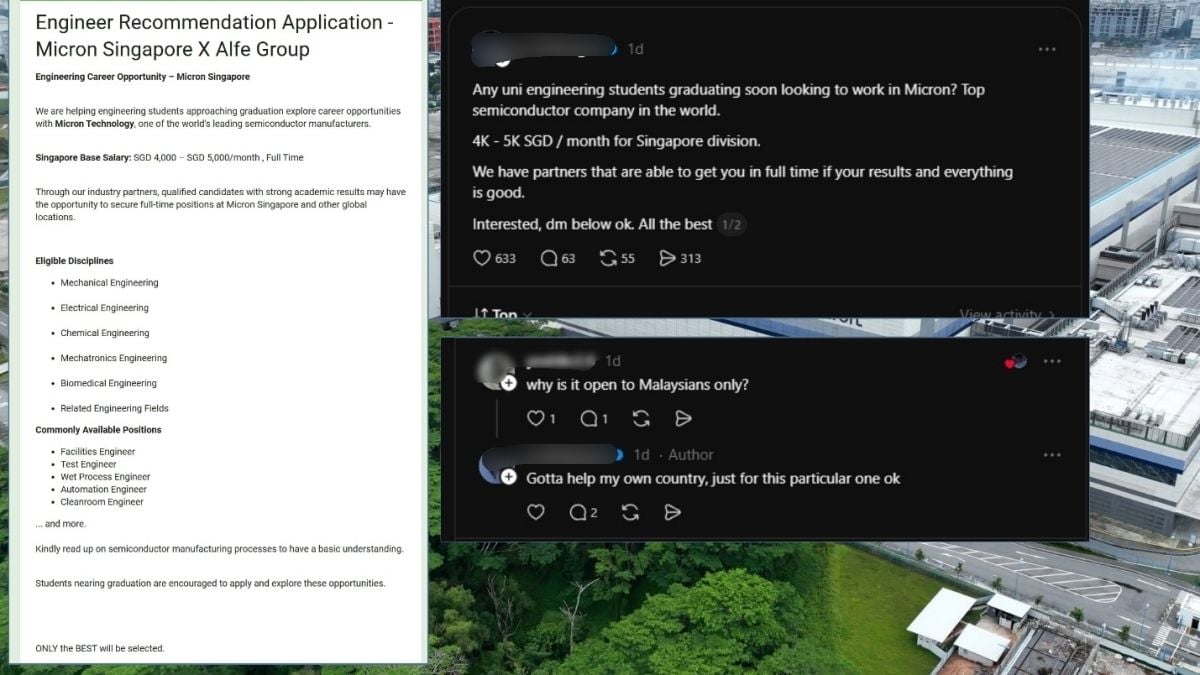Like the 'Gotta help my own country' reply
Screen dimensions: 1200x675
[x=536, y=512]
